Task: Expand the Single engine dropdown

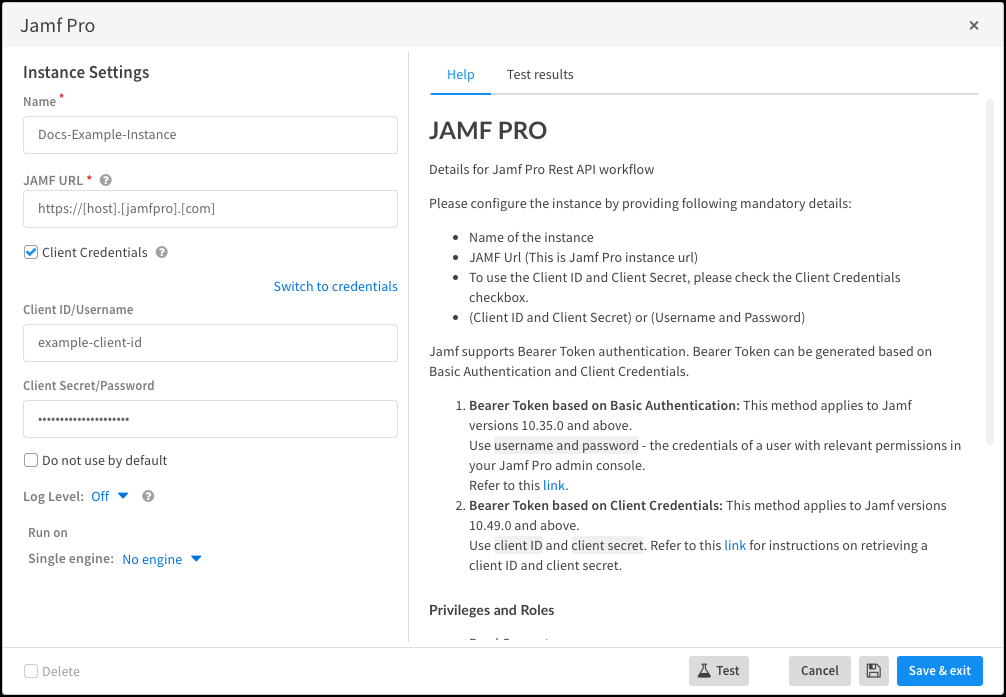Action: (162, 560)
